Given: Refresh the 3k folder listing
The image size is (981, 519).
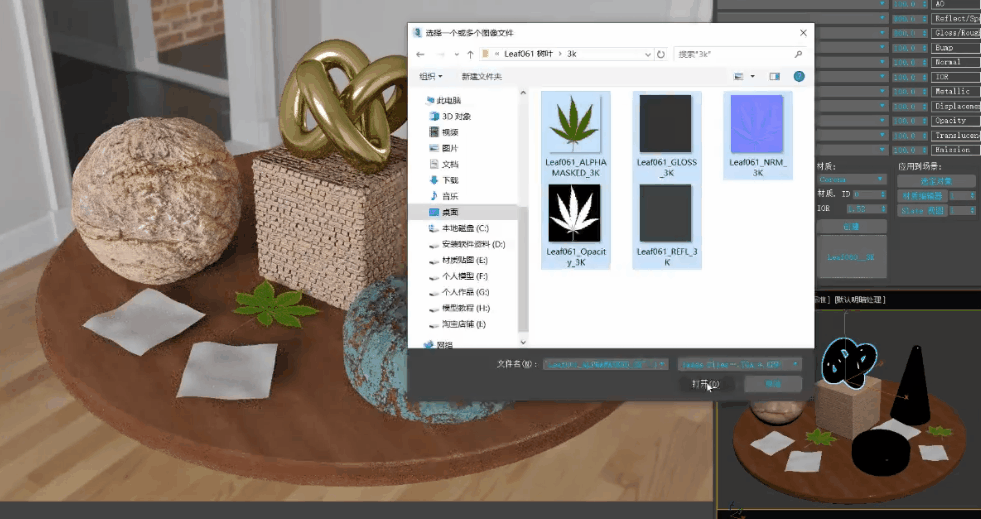Looking at the screenshot, I should coord(661,54).
